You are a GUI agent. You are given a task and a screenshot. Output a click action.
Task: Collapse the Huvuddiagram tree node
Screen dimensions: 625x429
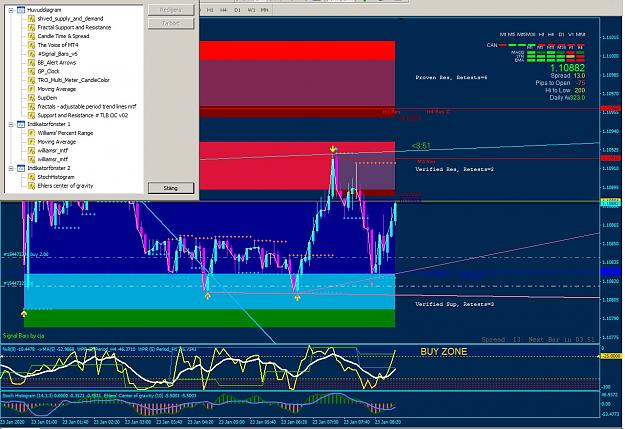(x=11, y=10)
